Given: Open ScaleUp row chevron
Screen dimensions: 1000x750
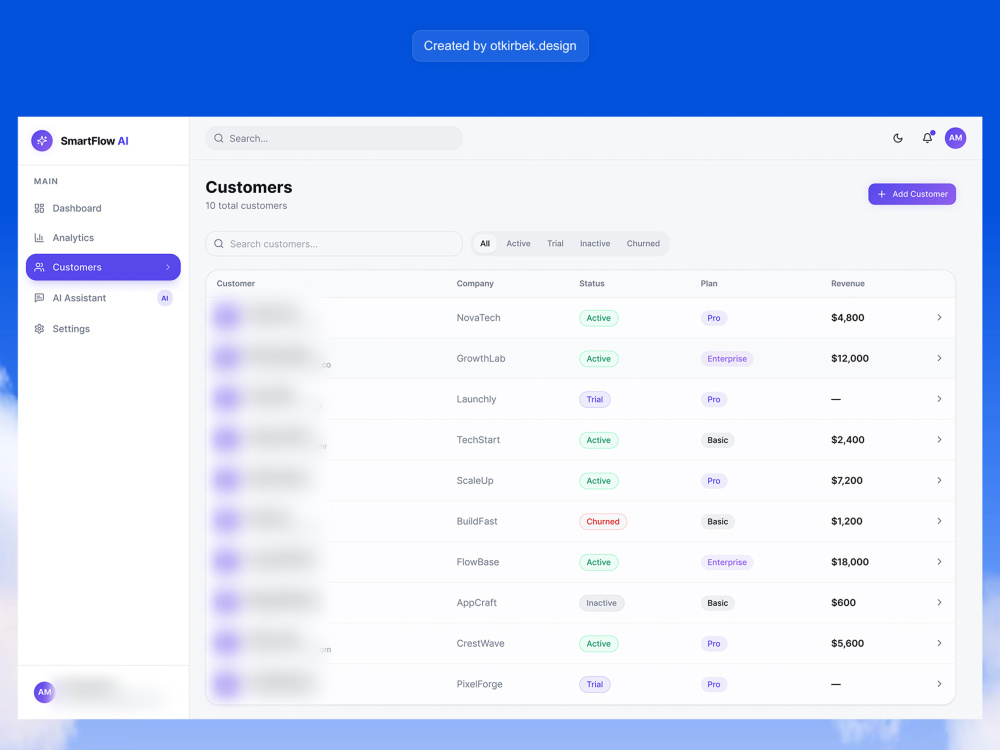Looking at the screenshot, I should pyautogui.click(x=939, y=480).
